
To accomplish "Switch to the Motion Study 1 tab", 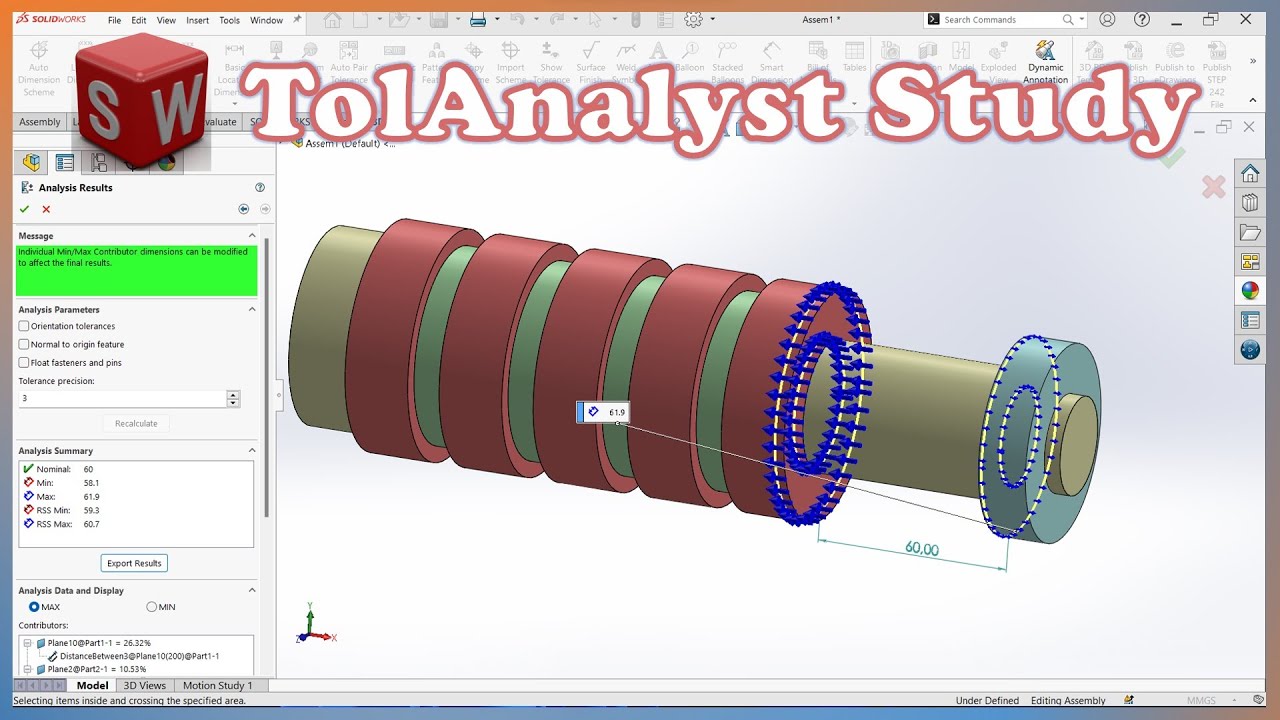I will coord(217,685).
